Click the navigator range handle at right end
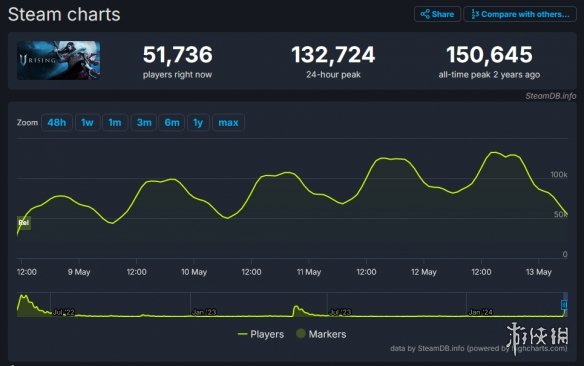The width and height of the screenshot is (584, 366). (x=564, y=305)
